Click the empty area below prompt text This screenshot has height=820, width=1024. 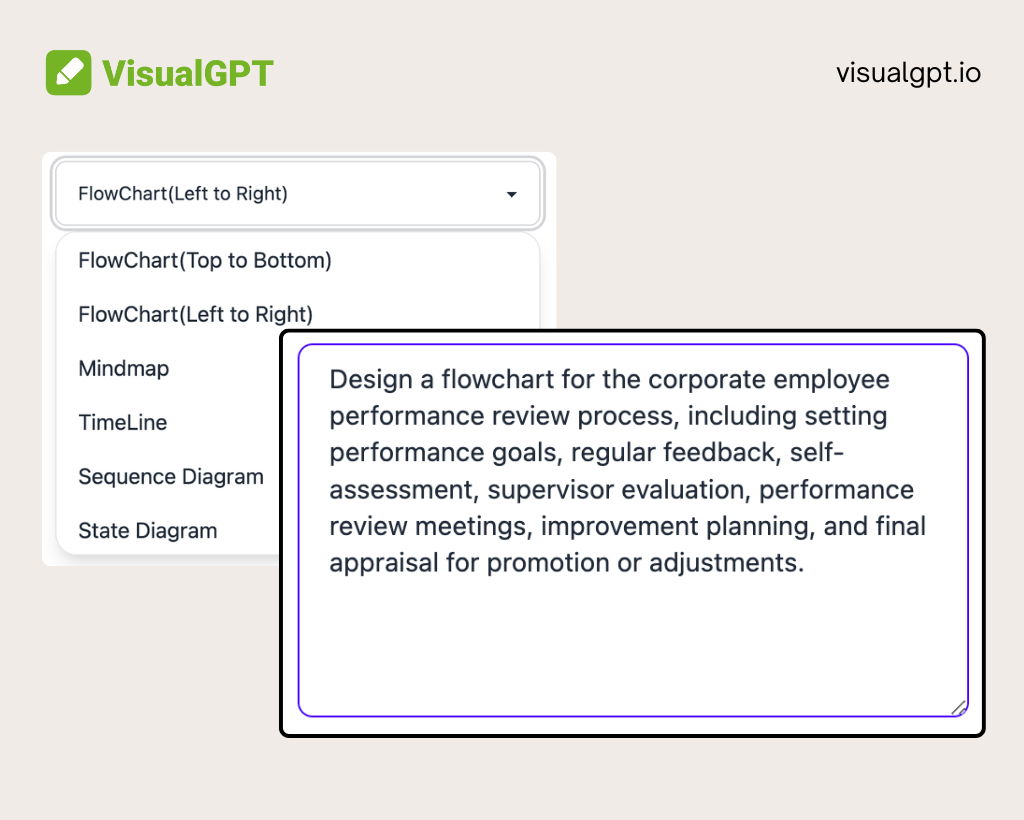pyautogui.click(x=633, y=646)
